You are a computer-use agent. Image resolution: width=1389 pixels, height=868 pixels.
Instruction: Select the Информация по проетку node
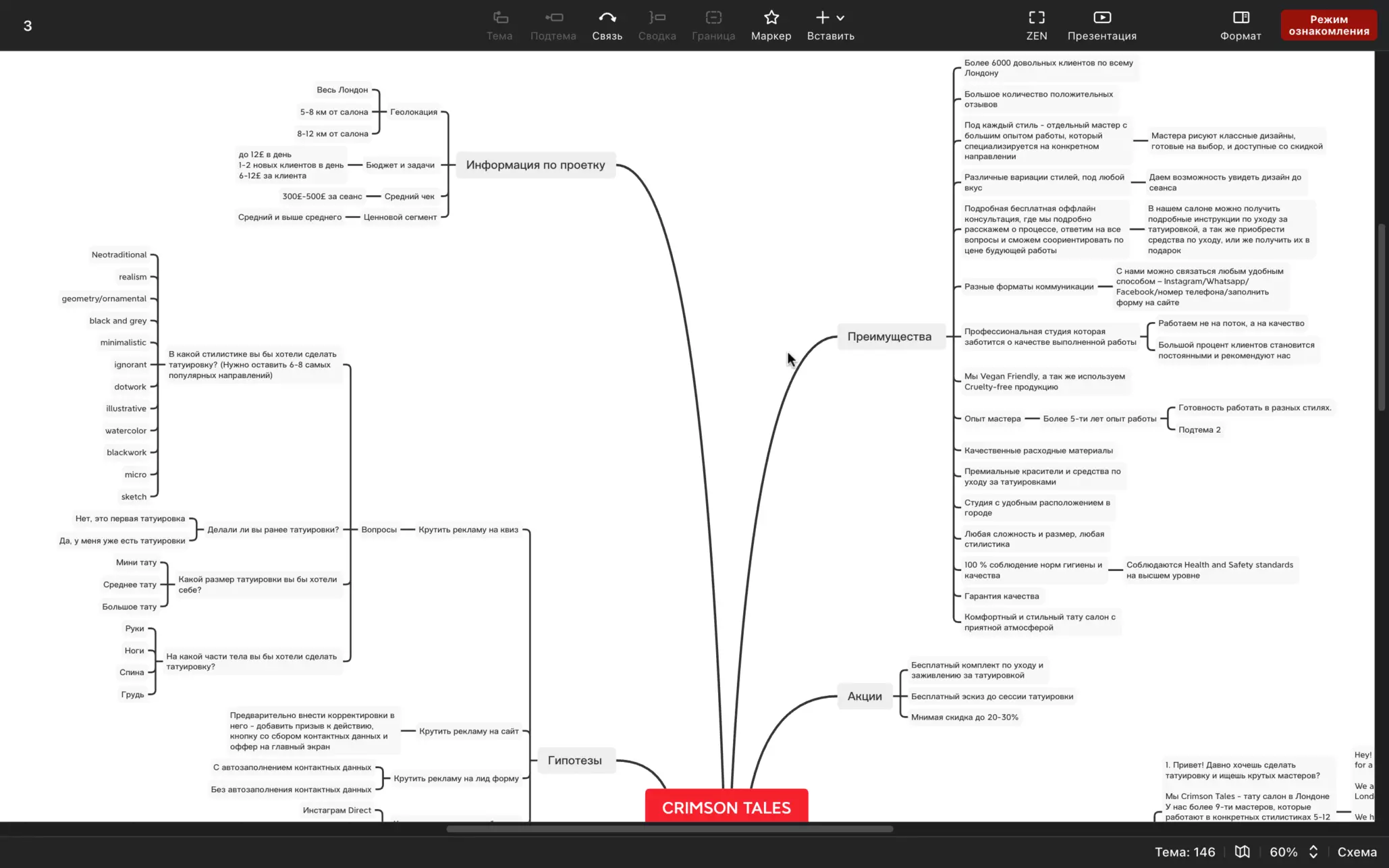tap(535, 165)
